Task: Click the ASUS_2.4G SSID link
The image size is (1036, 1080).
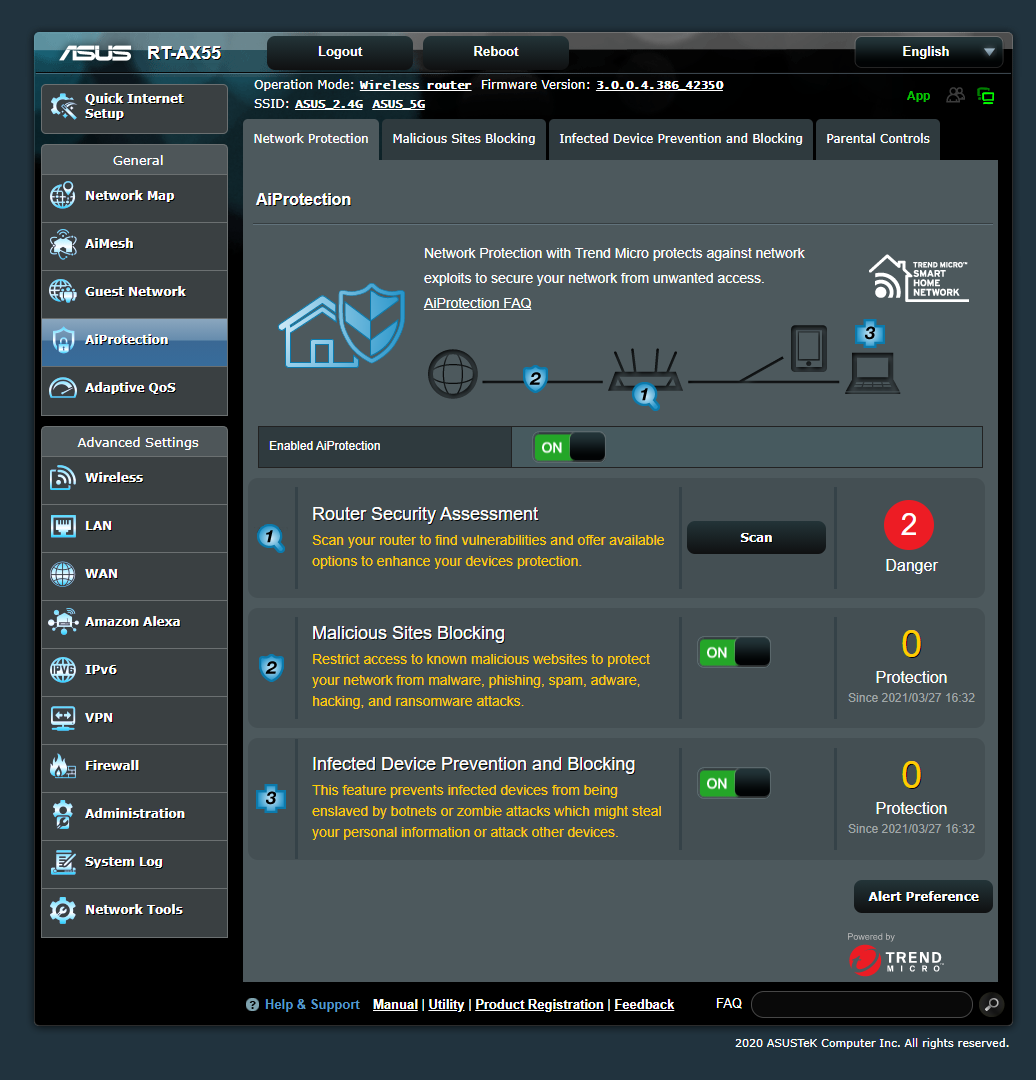Action: (x=329, y=104)
